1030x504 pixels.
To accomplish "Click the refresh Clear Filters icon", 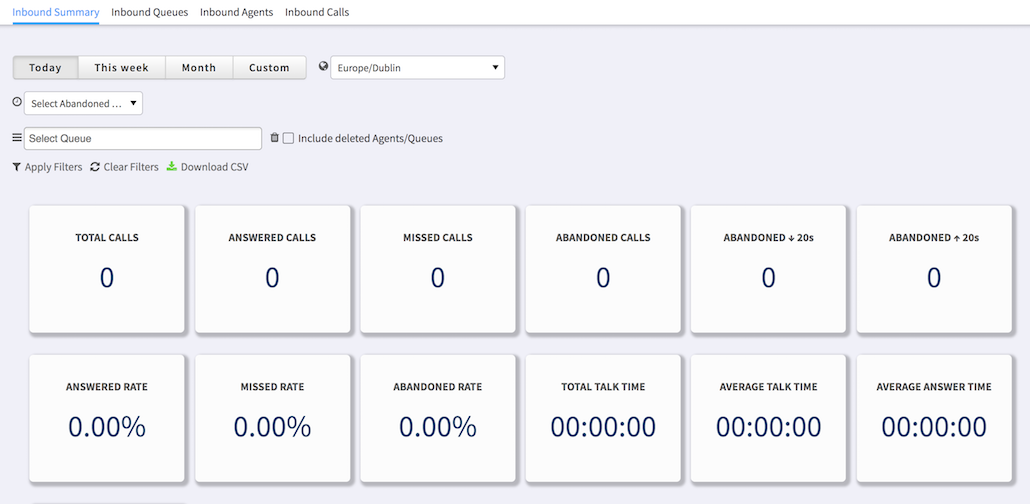I will click(95, 167).
